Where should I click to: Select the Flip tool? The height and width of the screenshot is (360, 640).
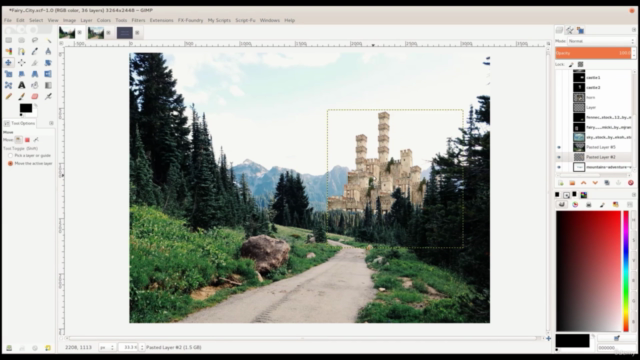[x=48, y=74]
